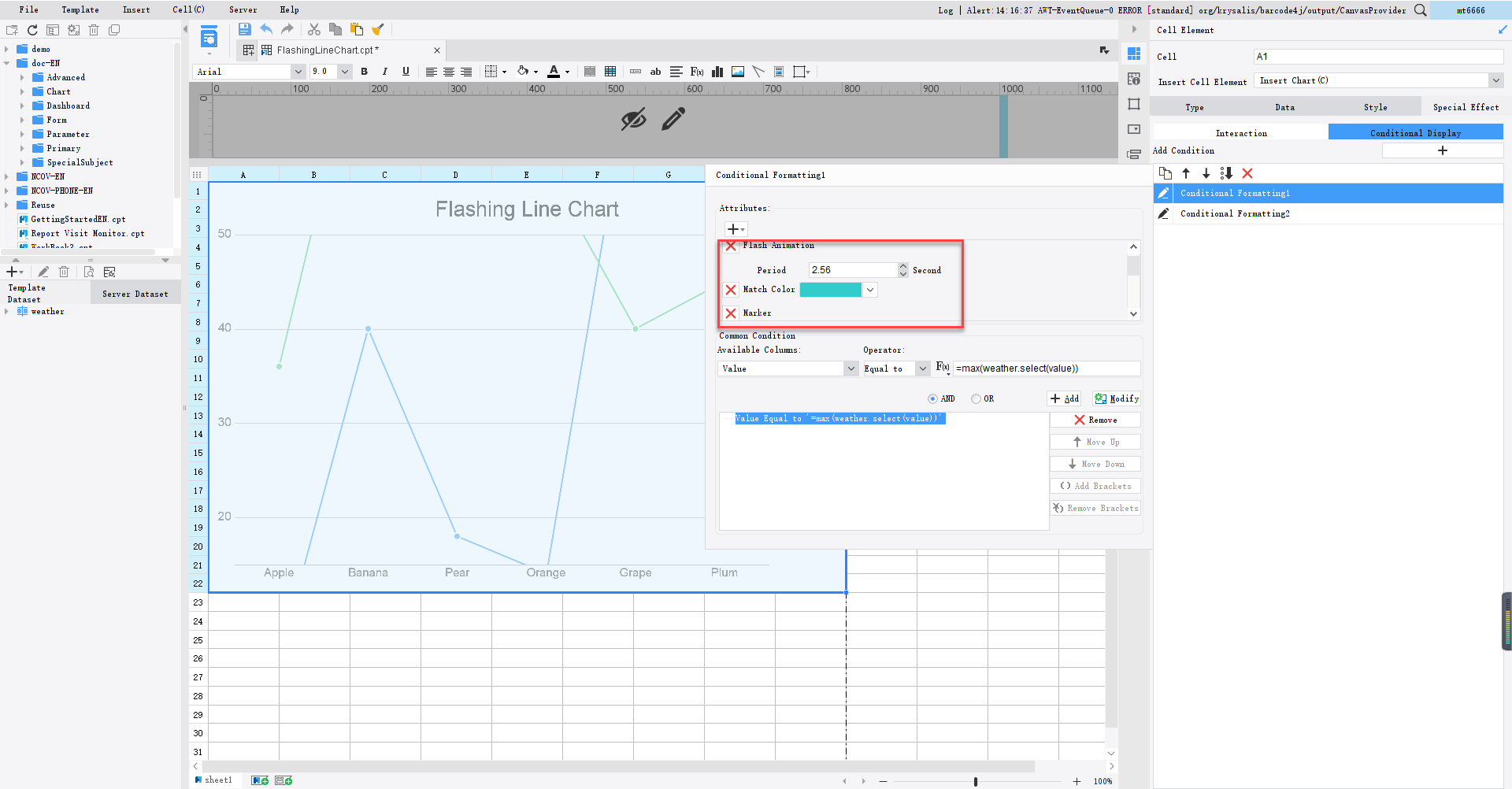Copy the selected conditional formatting rule
Viewport: 1512px width, 789px height.
coord(1165,173)
